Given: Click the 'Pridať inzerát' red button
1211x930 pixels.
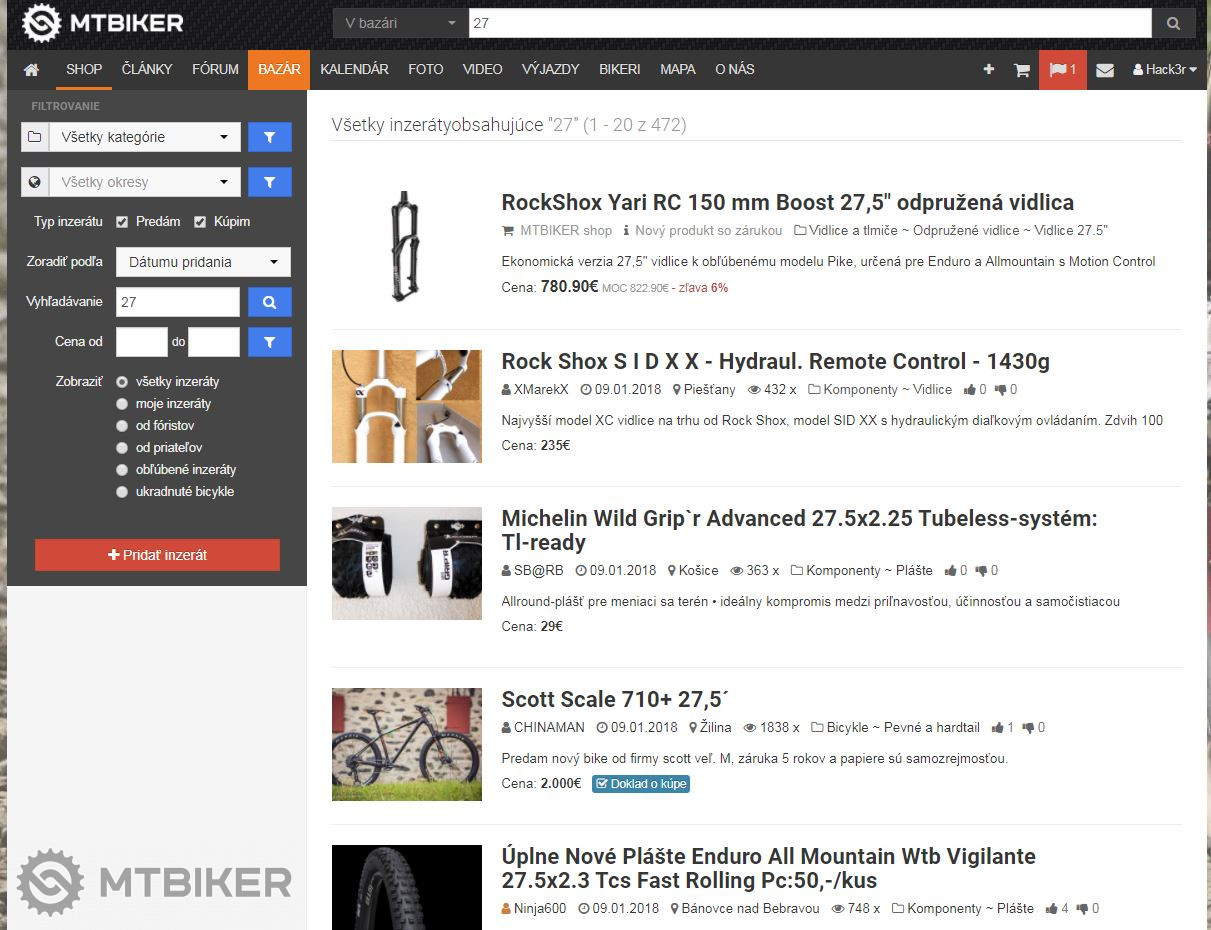Looking at the screenshot, I should 157,555.
